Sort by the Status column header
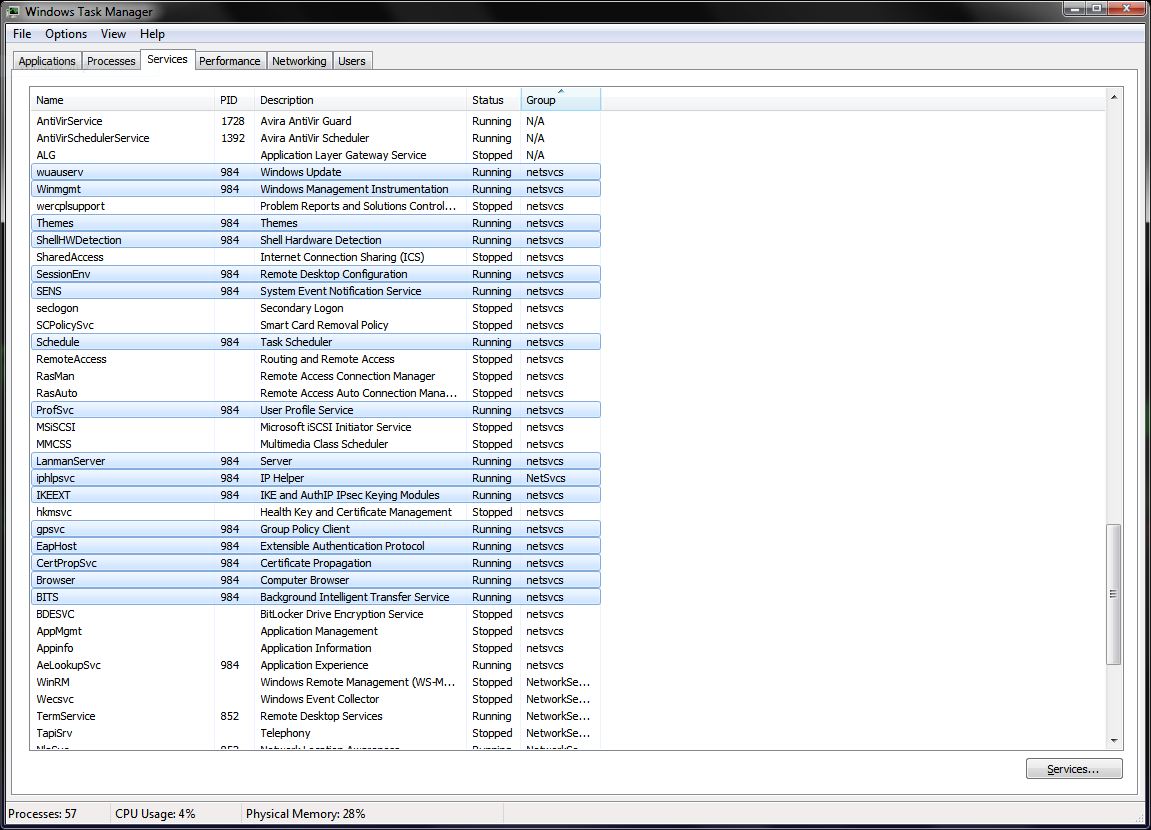This screenshot has width=1151, height=830. click(x=493, y=100)
